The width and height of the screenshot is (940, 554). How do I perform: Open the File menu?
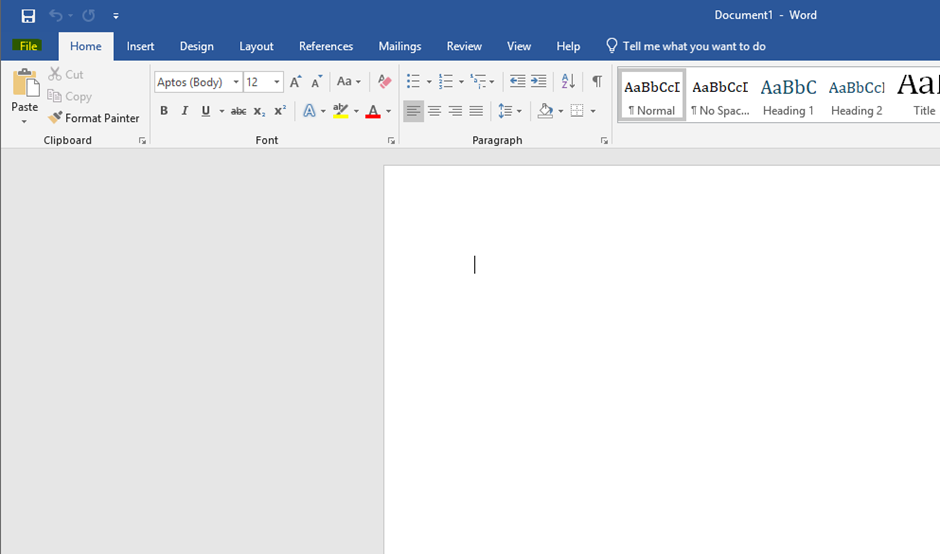28,46
